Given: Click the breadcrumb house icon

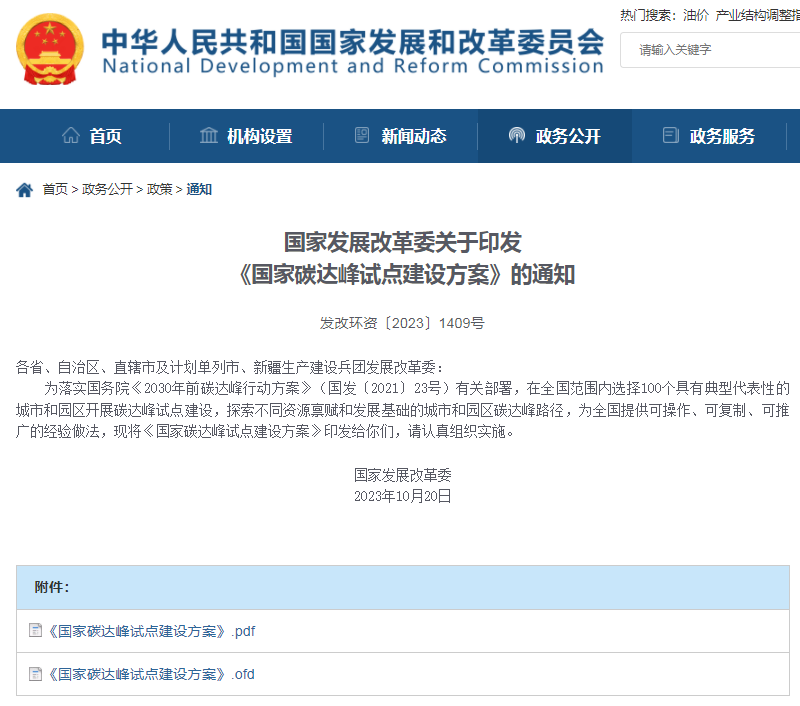Looking at the screenshot, I should coord(25,190).
